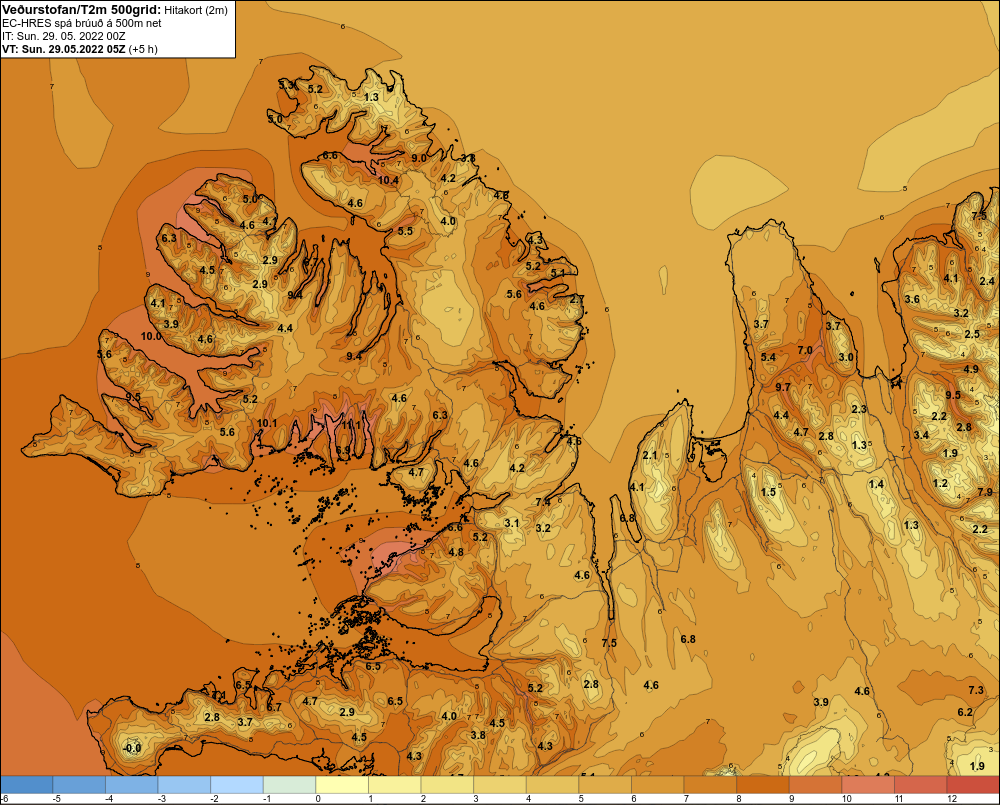Pick the legend swatch between 0 and 1
The width and height of the screenshot is (1000, 805).
342,785
